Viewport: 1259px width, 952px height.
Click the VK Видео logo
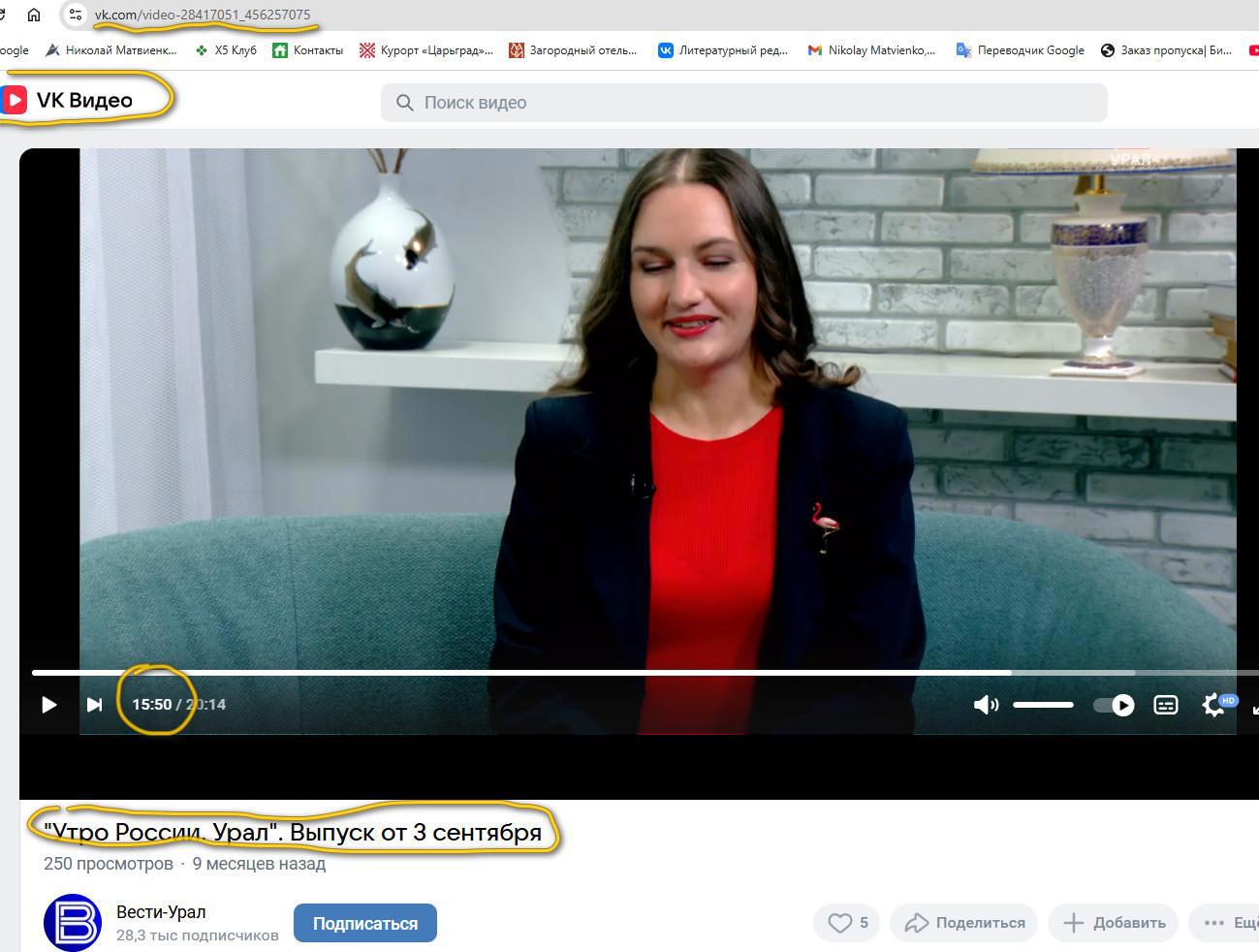point(67,100)
